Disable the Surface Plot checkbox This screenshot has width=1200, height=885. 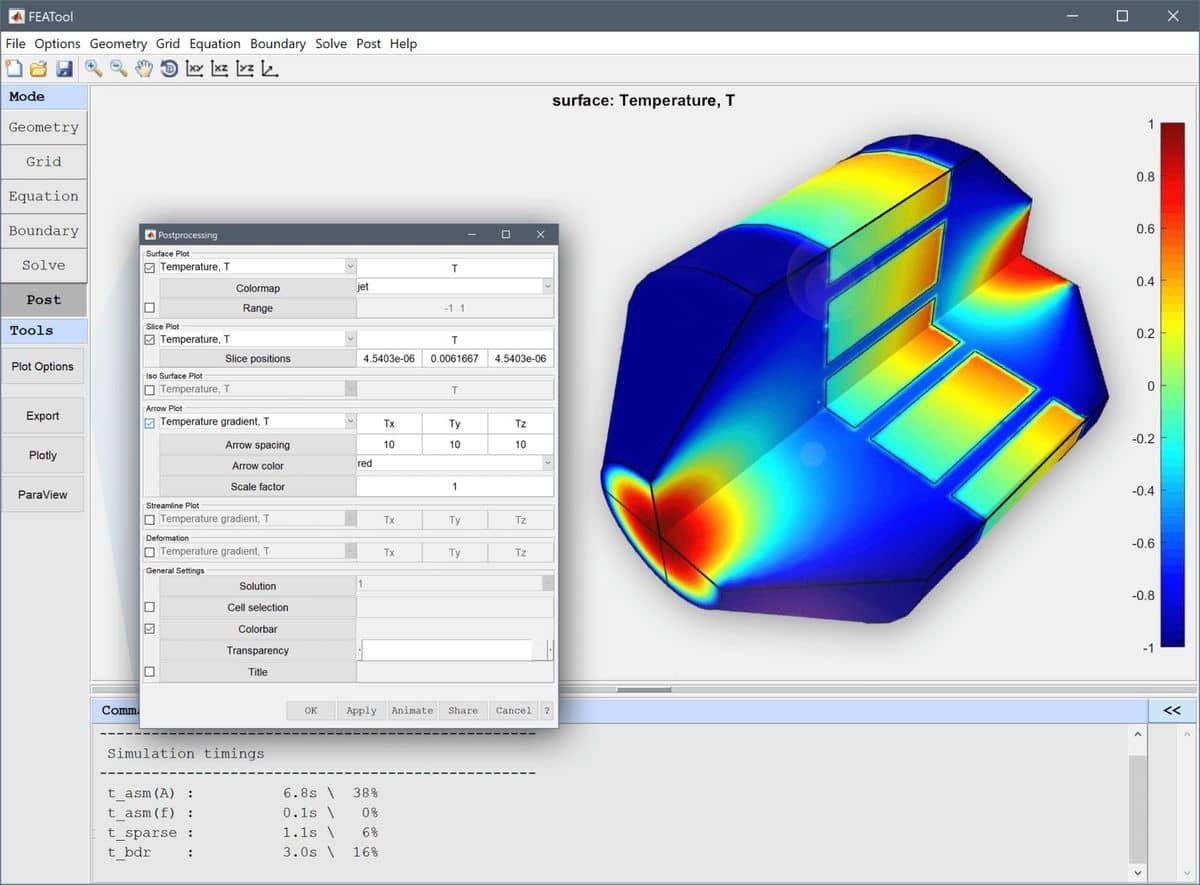[150, 267]
